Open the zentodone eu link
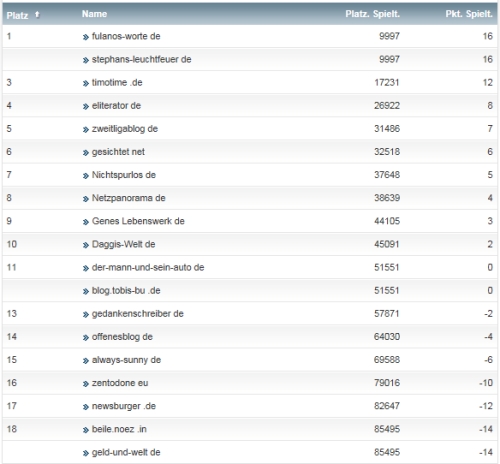Viewport: 500px width, 464px height. (x=120, y=383)
